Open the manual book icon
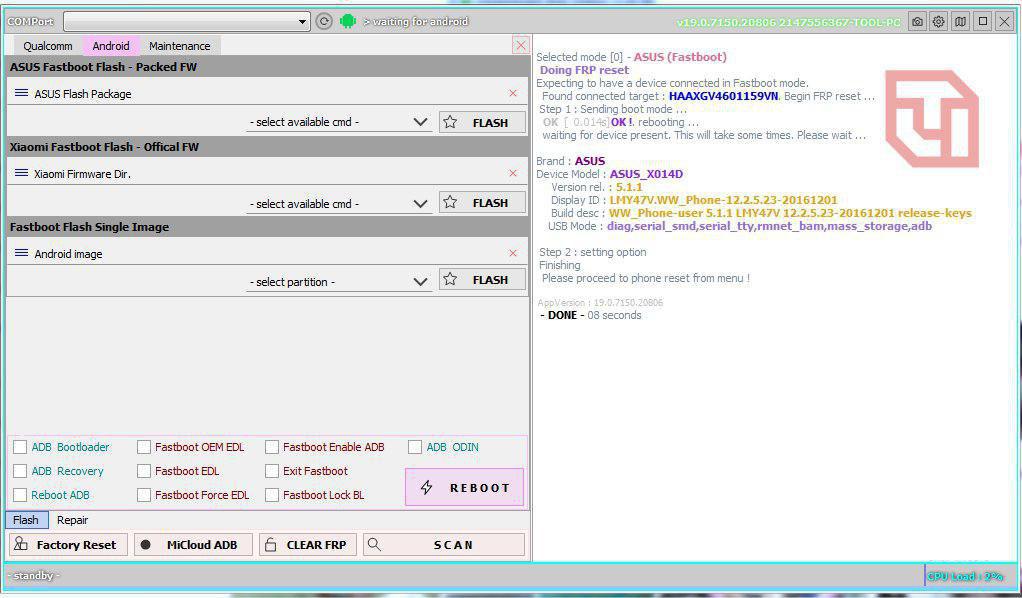The height and width of the screenshot is (598, 1022). click(961, 22)
